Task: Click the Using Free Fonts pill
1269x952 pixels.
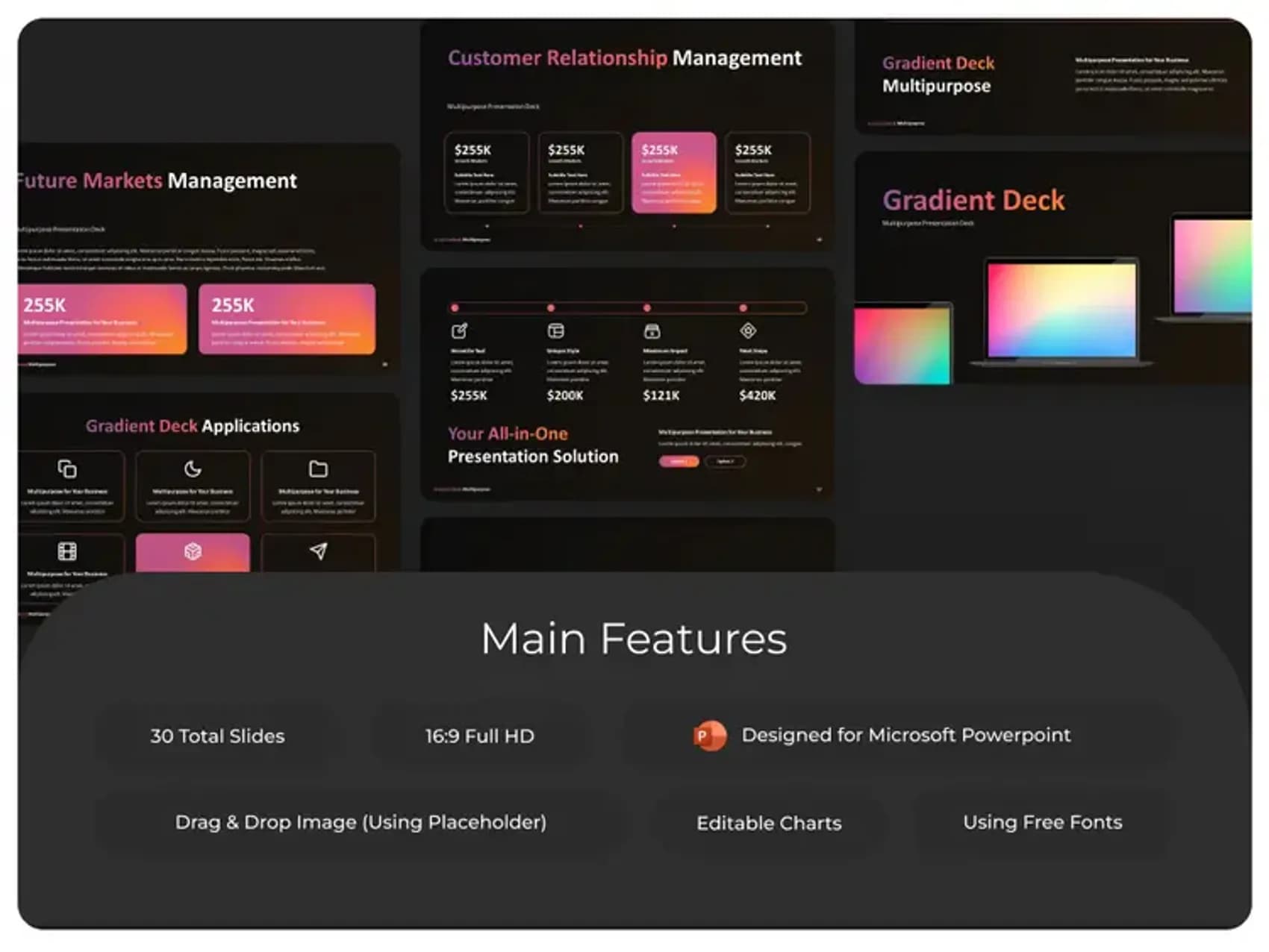Action: (x=1043, y=822)
